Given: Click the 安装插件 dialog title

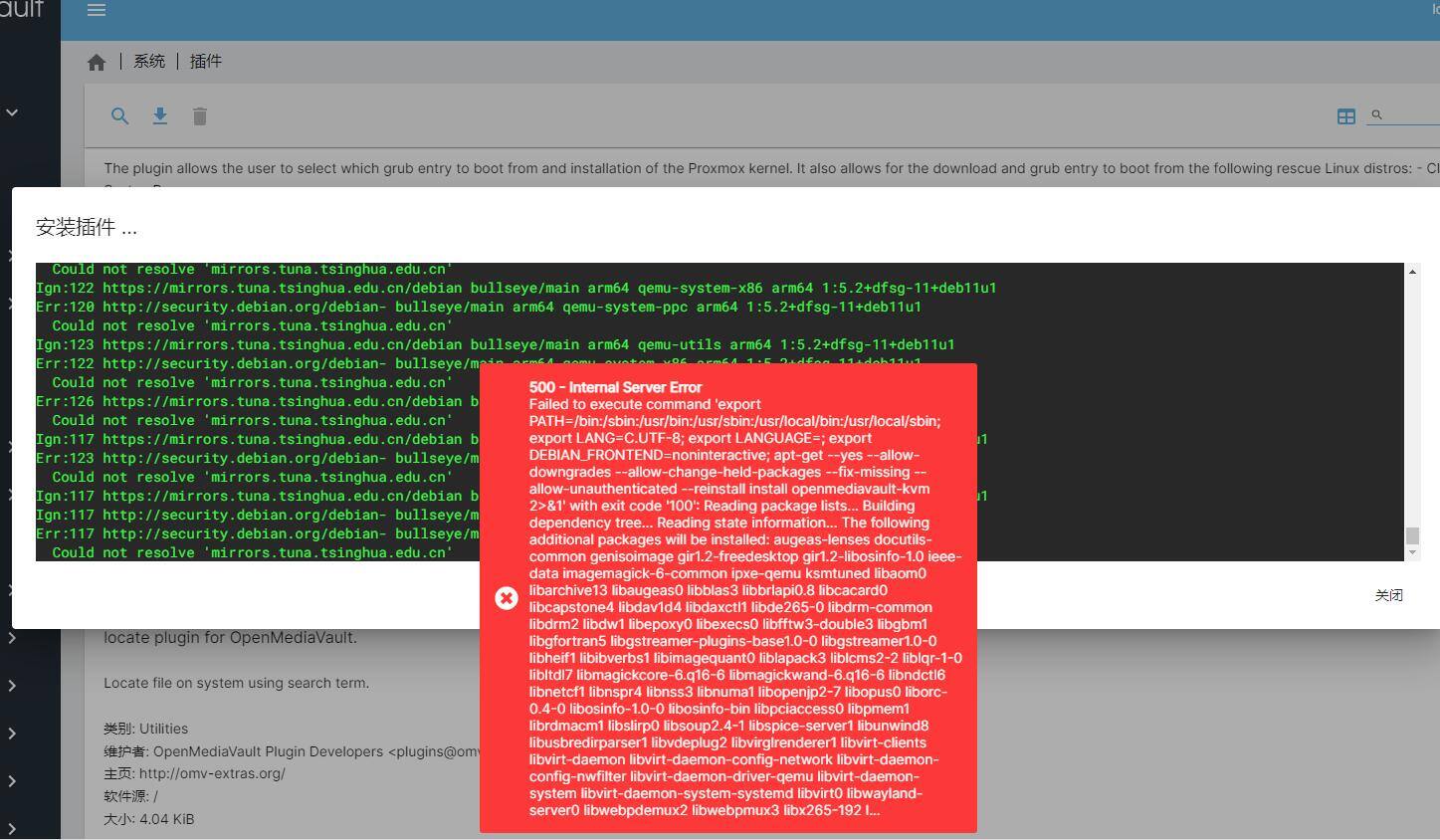Looking at the screenshot, I should [87, 228].
